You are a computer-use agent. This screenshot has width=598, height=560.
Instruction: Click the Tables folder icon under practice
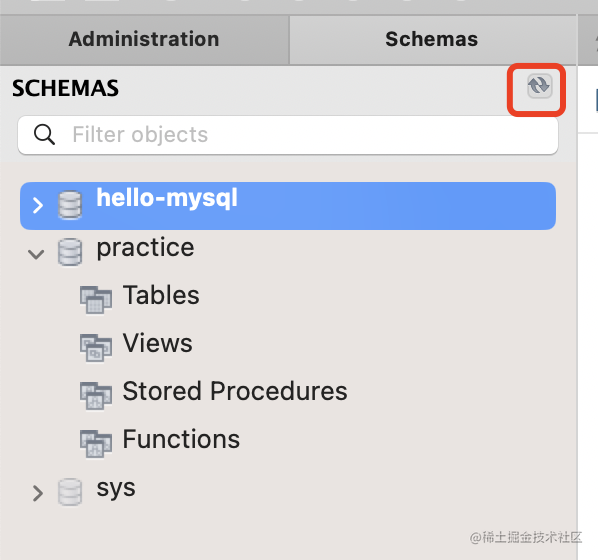(x=96, y=300)
